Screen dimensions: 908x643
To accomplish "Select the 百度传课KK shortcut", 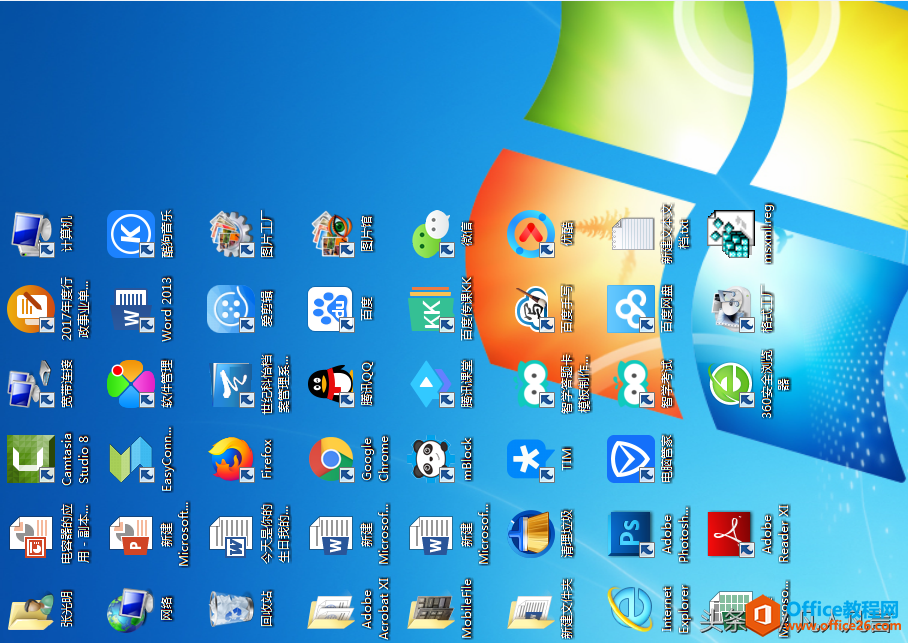I will pyautogui.click(x=431, y=309).
